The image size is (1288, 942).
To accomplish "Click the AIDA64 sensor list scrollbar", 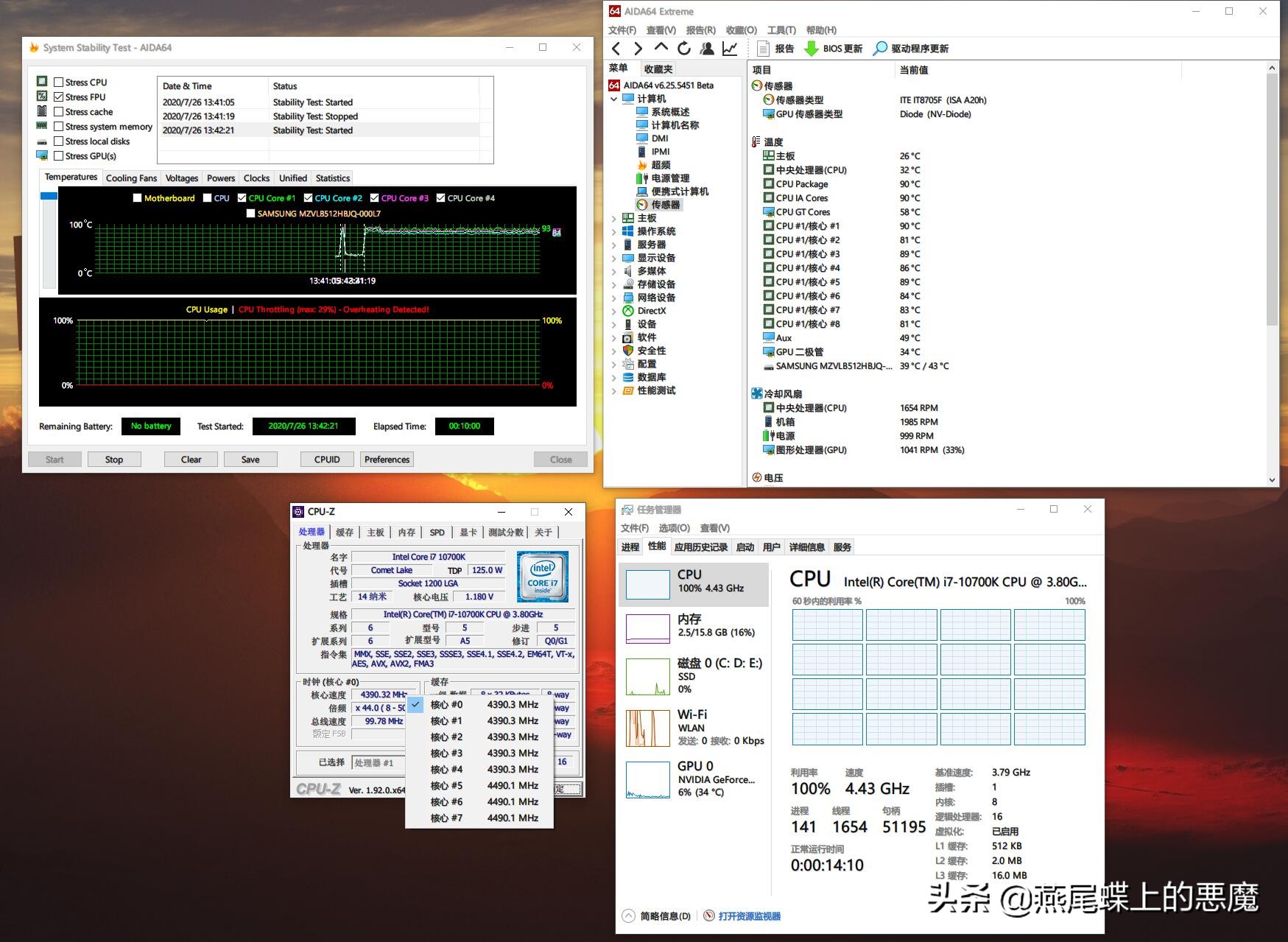I will (1272, 199).
